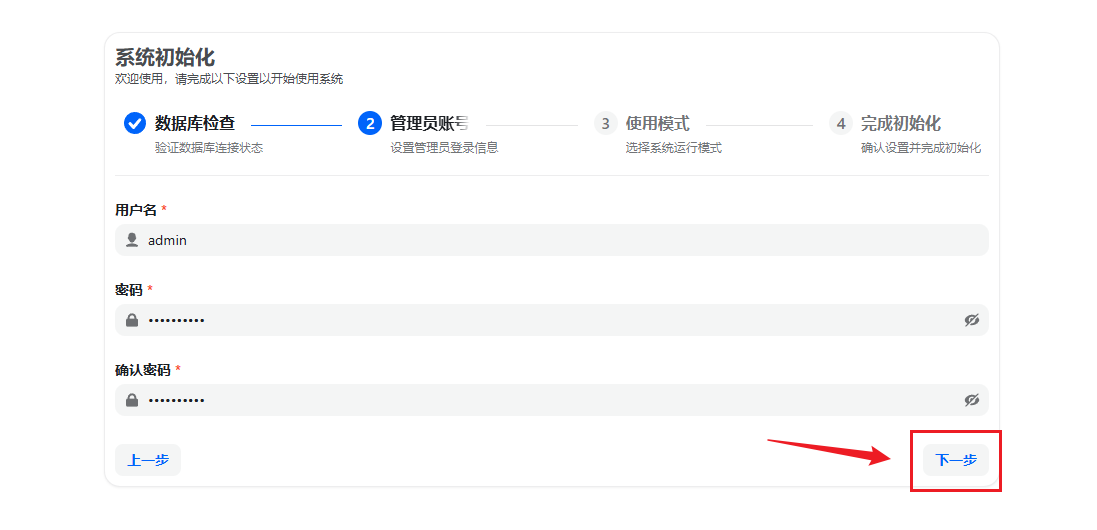
Task: Click inside the 确认密码 input field
Action: [x=550, y=400]
